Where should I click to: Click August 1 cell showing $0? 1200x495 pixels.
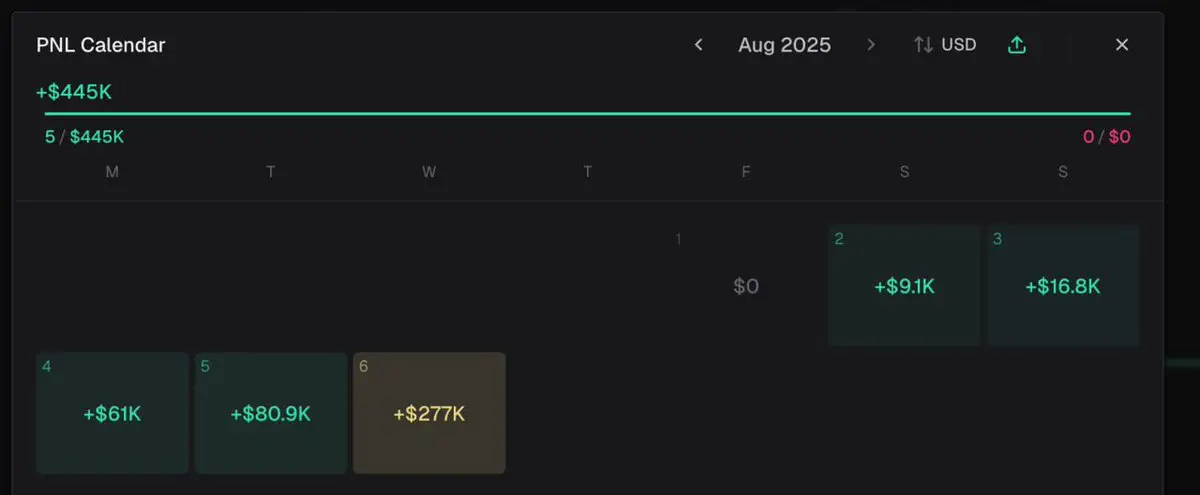[746, 286]
